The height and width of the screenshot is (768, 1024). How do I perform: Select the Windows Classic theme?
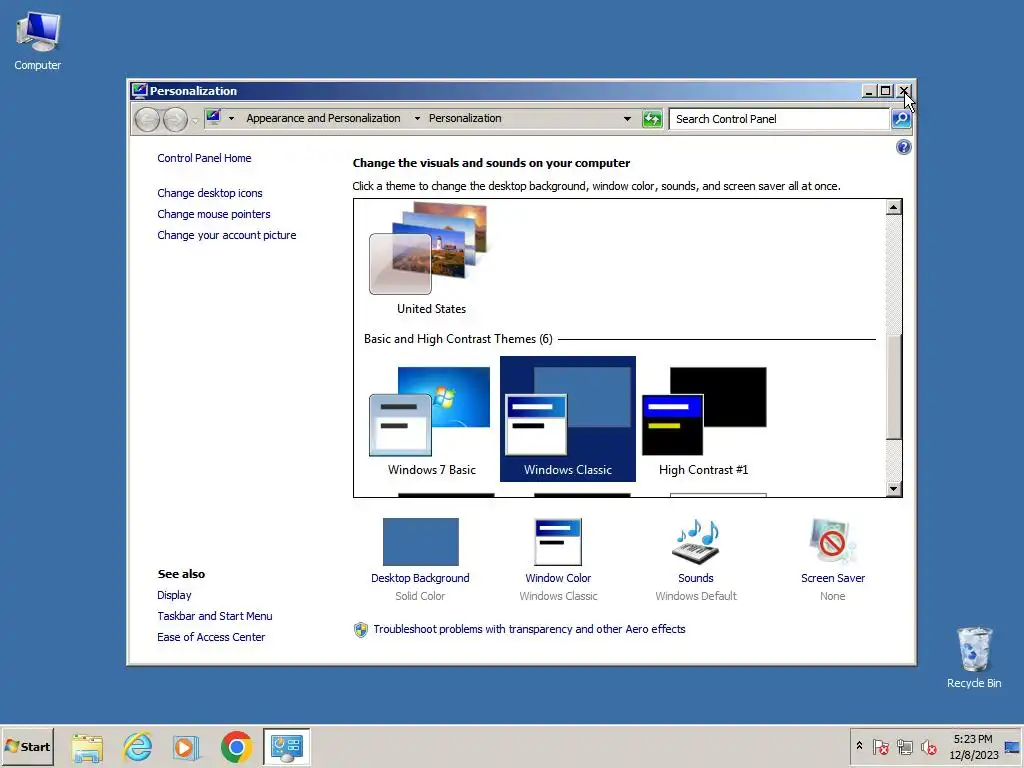point(568,419)
